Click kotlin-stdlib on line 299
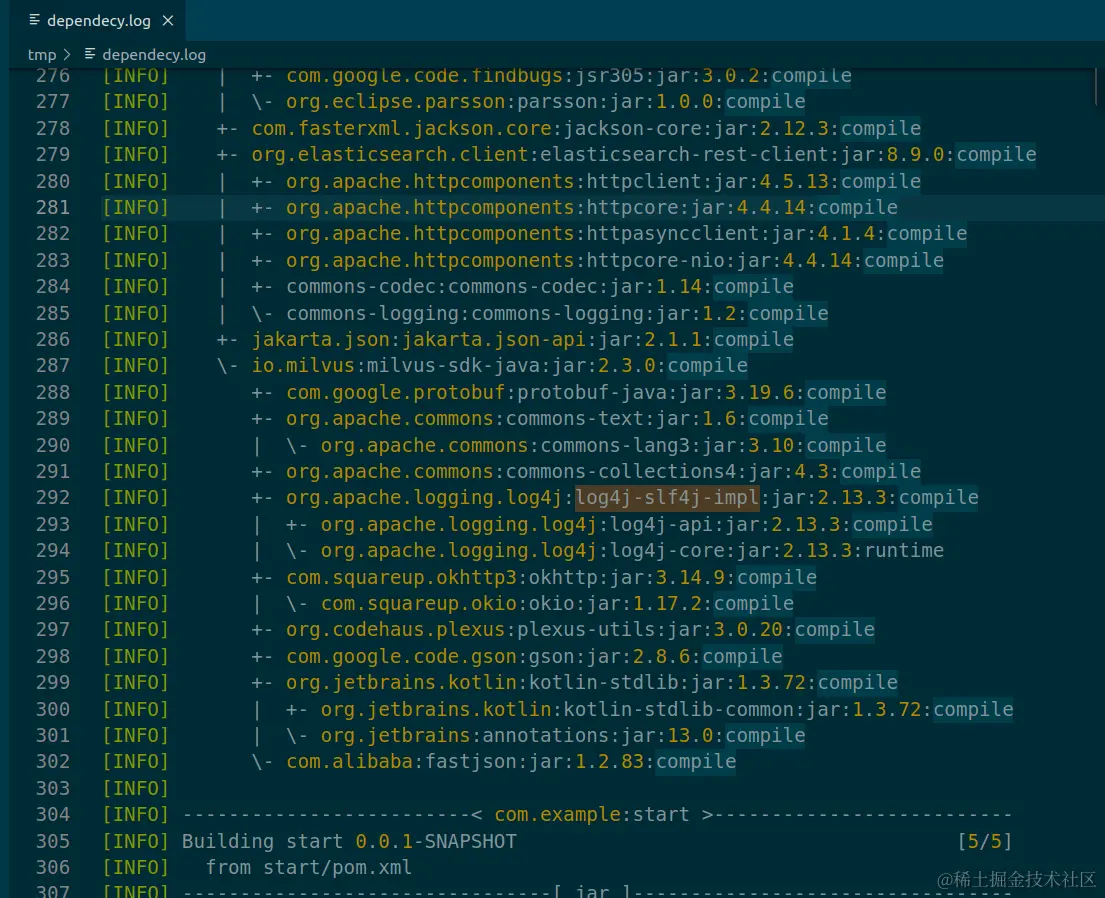This screenshot has width=1105, height=898. (603, 682)
